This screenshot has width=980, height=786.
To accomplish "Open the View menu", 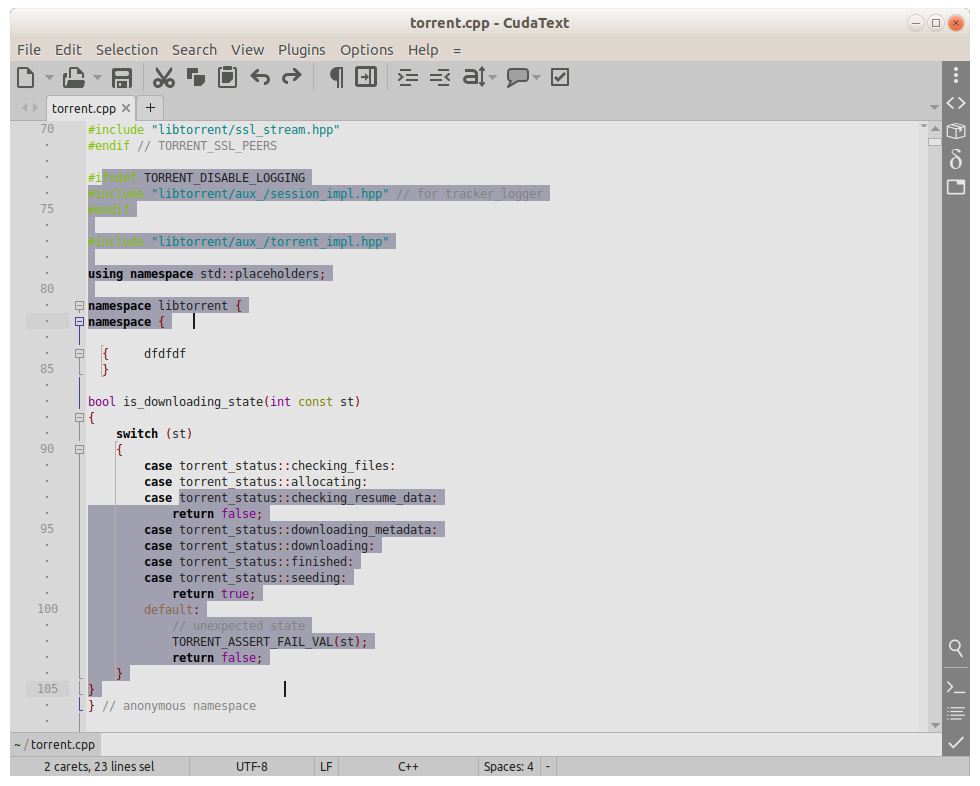I will [x=248, y=50].
